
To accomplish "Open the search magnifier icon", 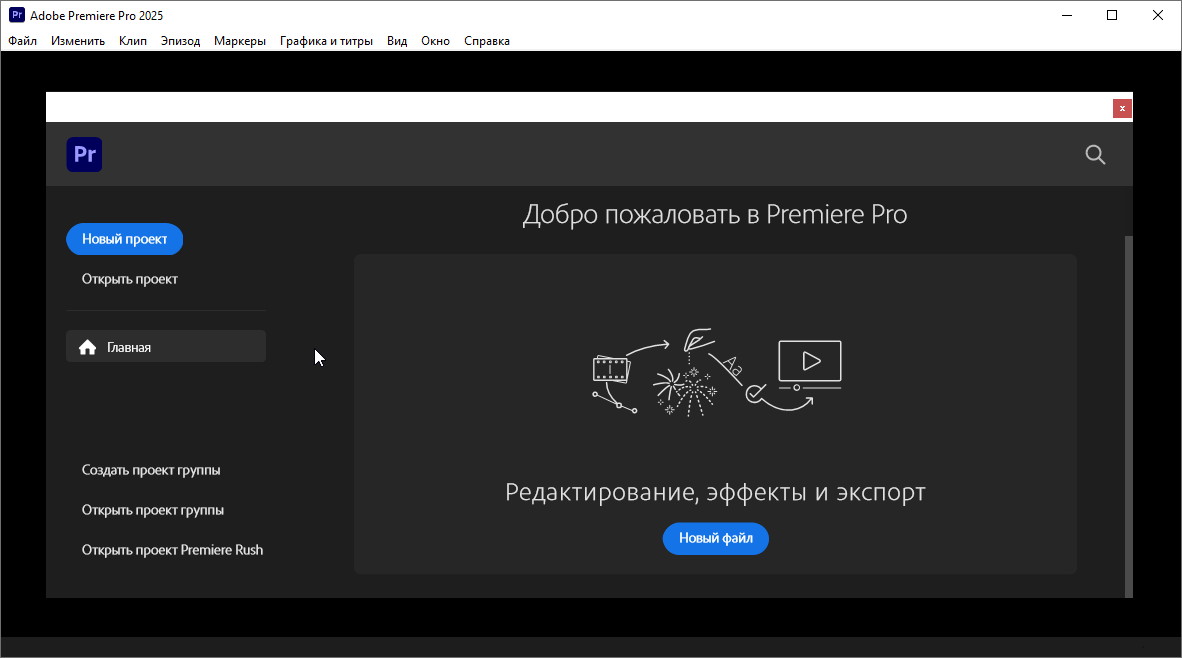I will click(1095, 155).
